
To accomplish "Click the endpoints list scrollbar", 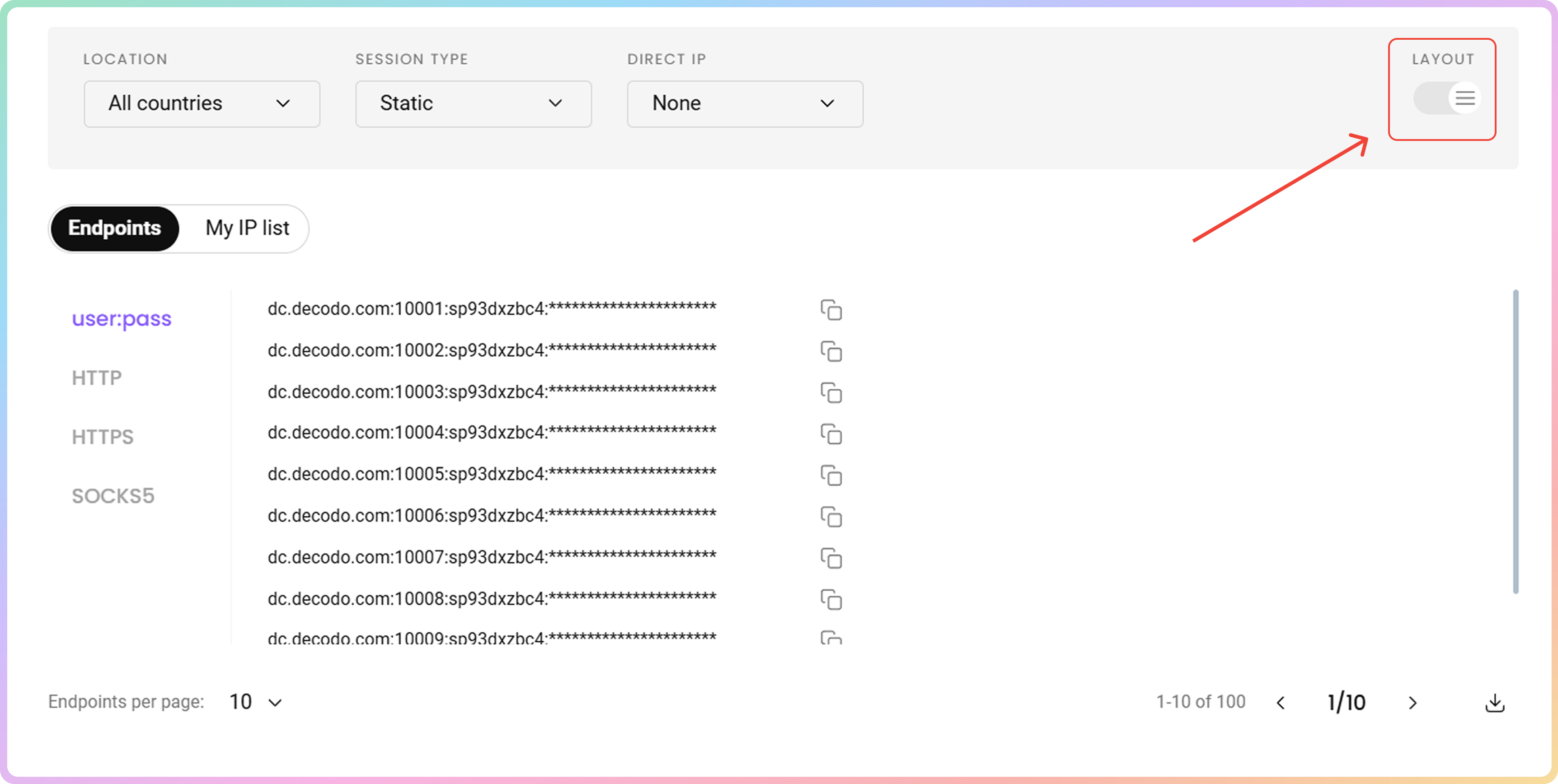I will pos(1515,441).
